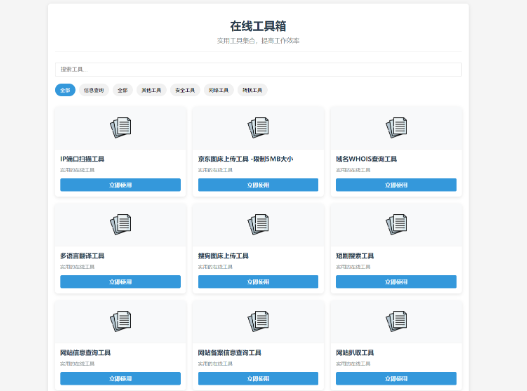Click the title 京东图床上传工具 -限制5MB大小

tap(245, 159)
